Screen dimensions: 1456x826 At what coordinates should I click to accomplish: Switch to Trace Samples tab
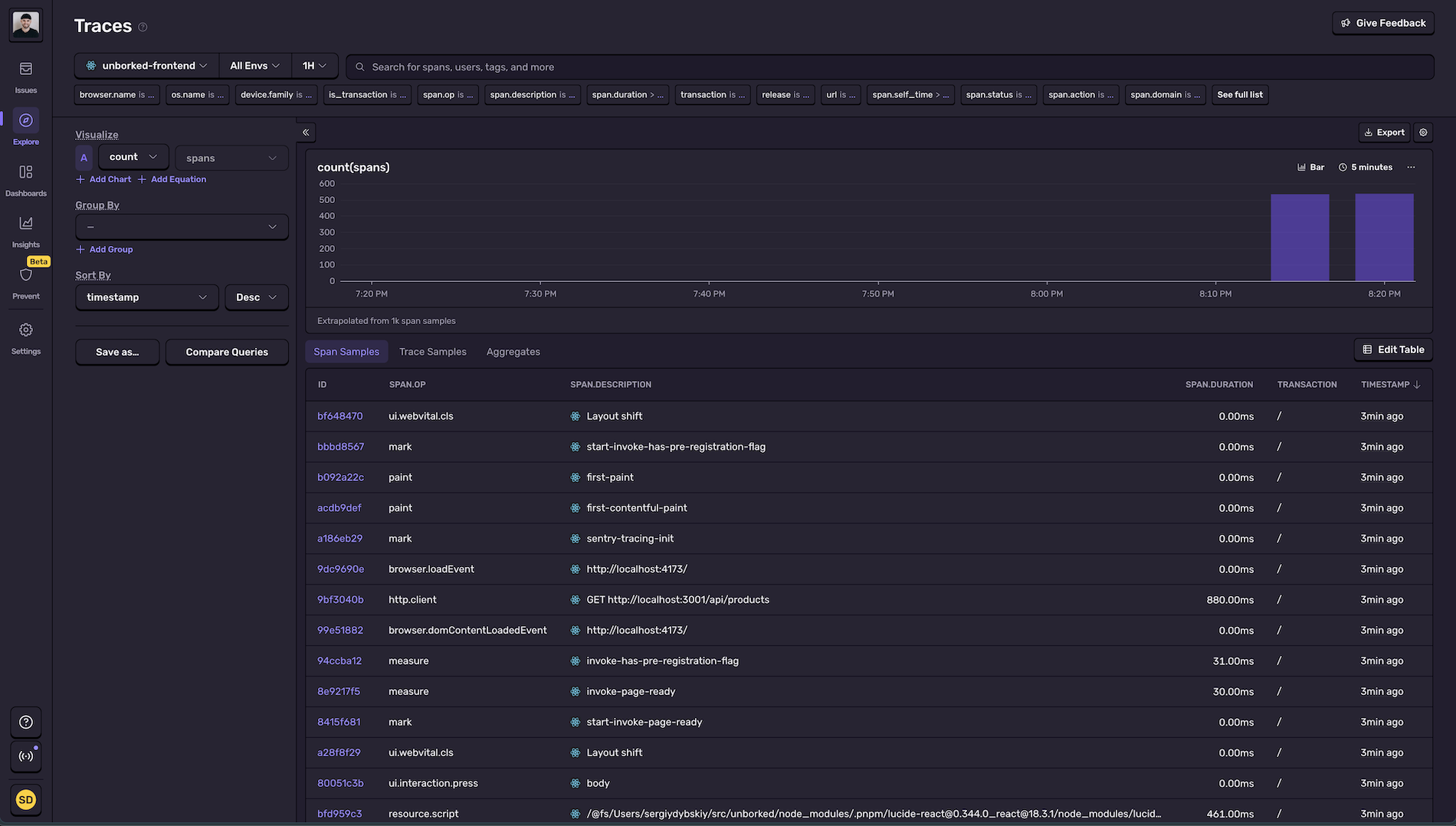(432, 352)
